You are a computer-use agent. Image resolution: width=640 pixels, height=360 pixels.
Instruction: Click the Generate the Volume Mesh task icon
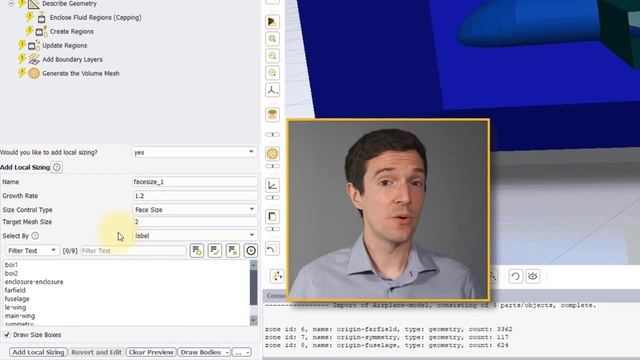tap(34, 73)
